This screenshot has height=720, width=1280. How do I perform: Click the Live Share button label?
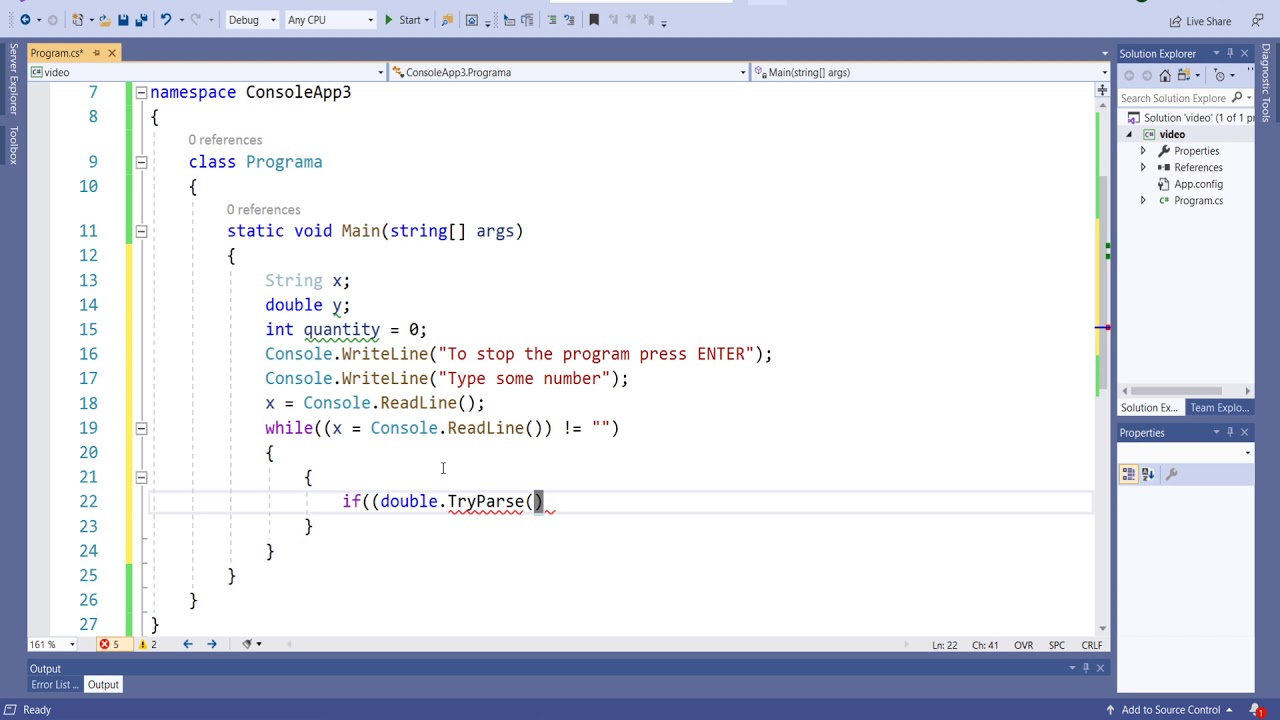tap(1208, 21)
